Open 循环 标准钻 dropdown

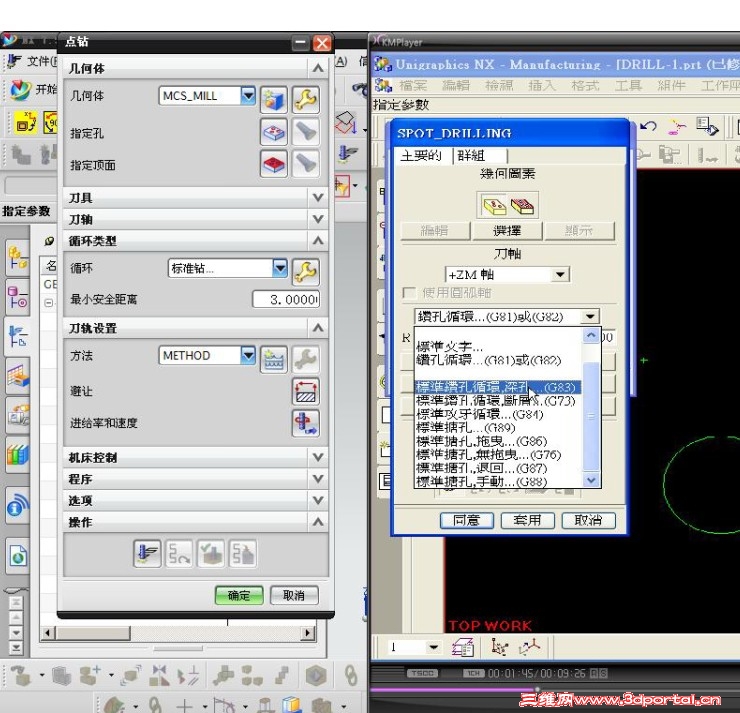[280, 268]
